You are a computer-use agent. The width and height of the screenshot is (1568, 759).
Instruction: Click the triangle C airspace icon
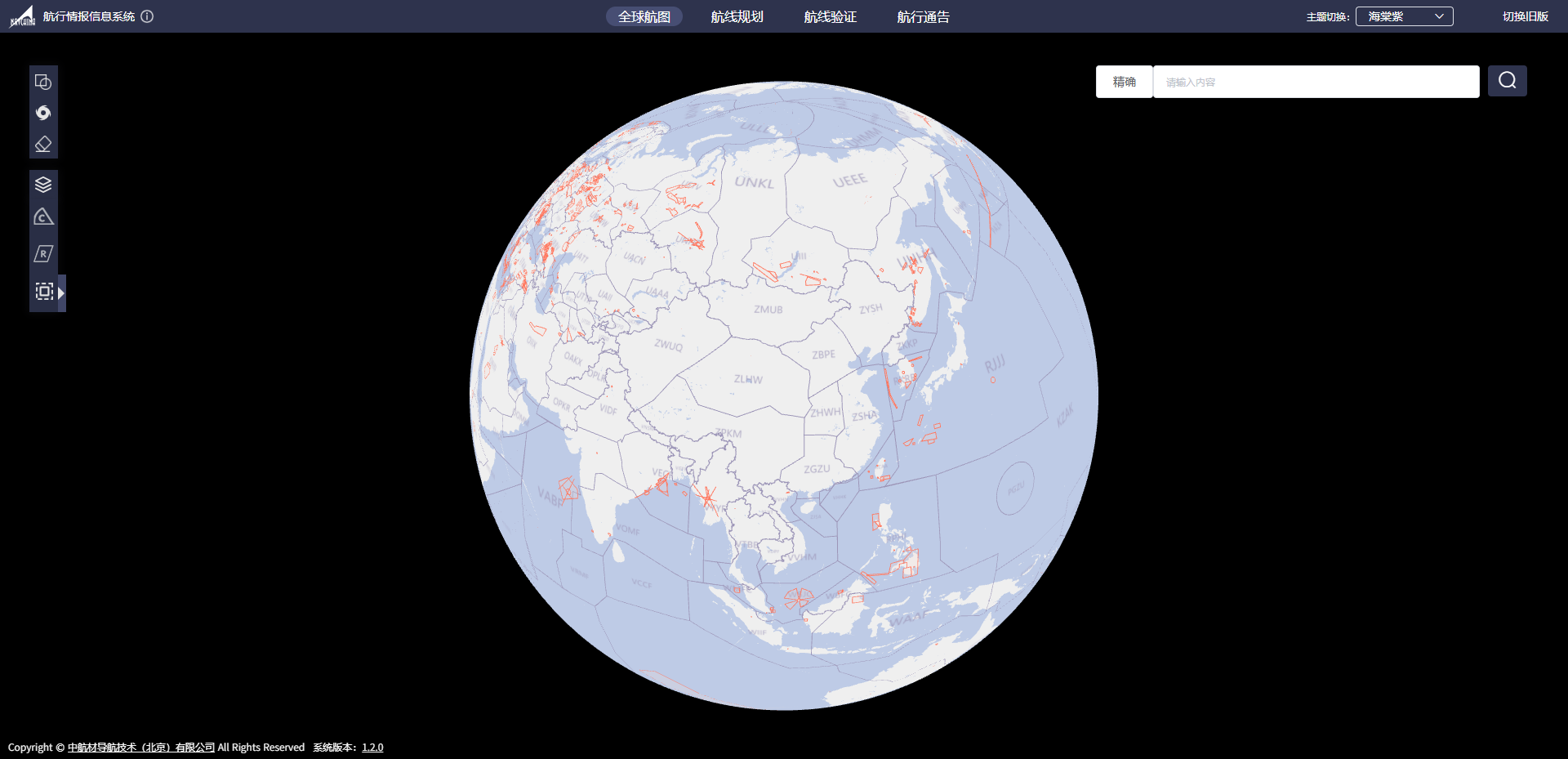pos(43,217)
